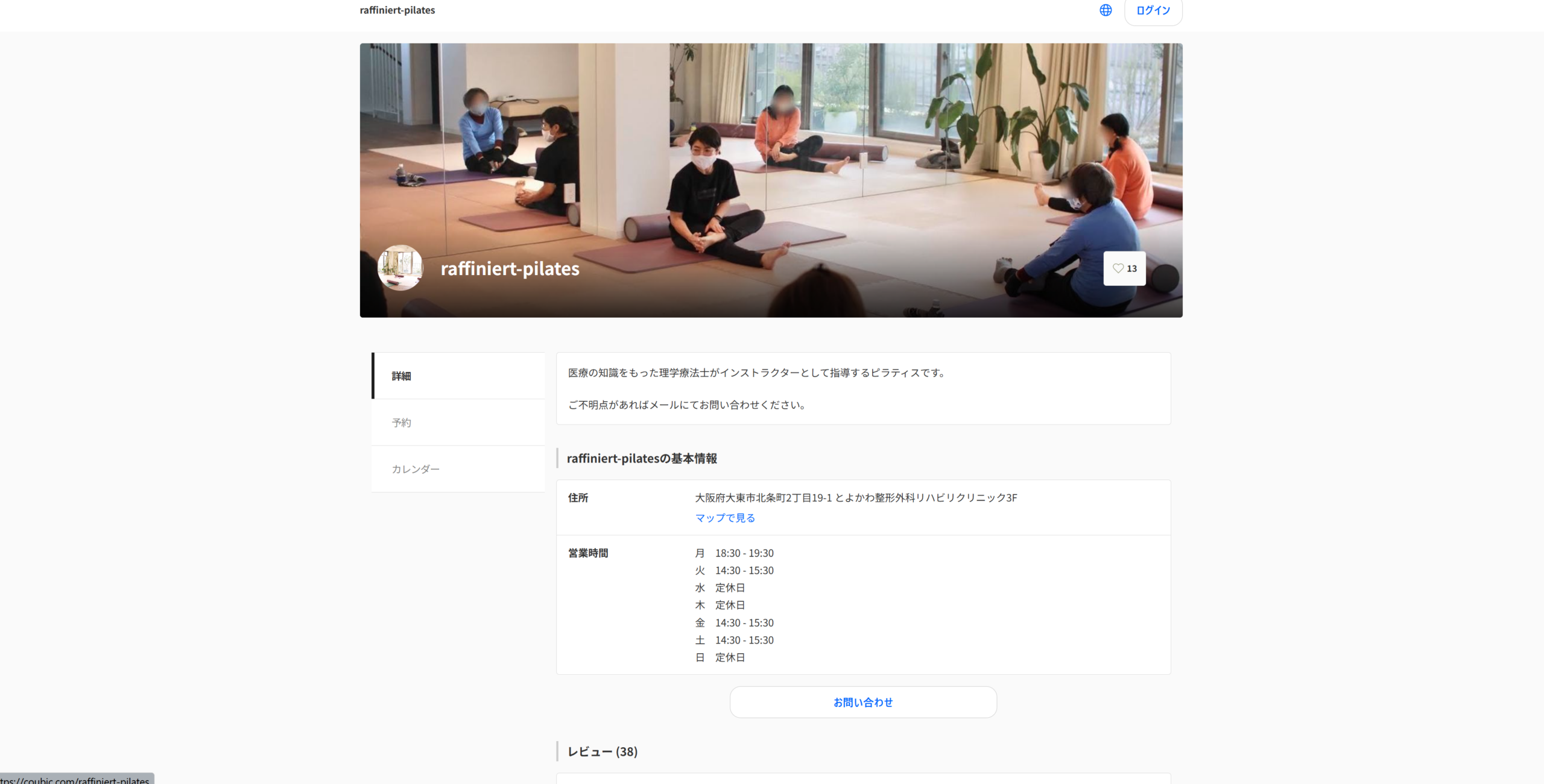The width and height of the screenshot is (1544, 784).
Task: Click the 定休日 entry for Sunday
Action: coord(730,657)
